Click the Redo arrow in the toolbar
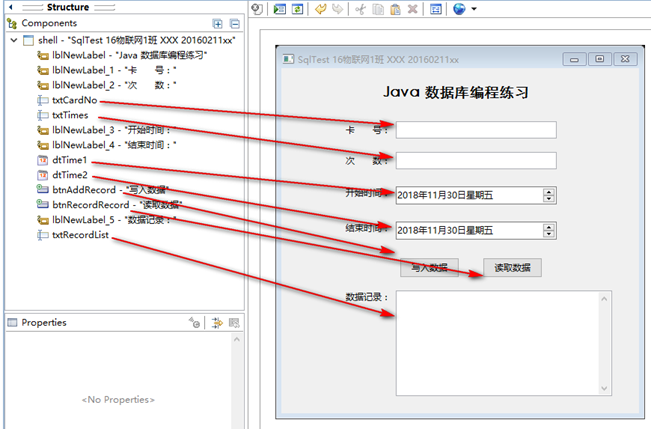 tap(338, 9)
